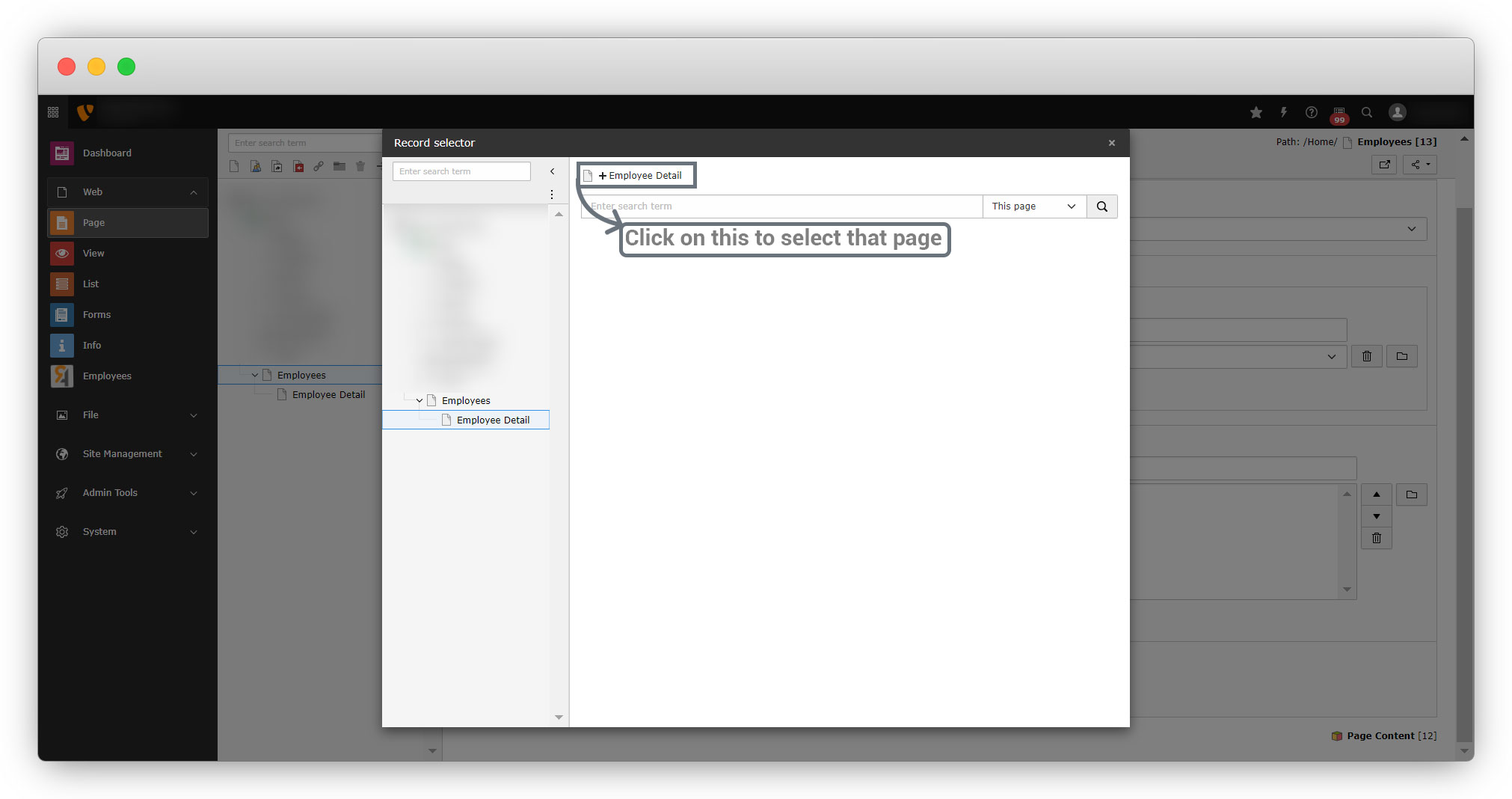This screenshot has width=1512, height=799.
Task: Open the This page search scope dropdown
Action: [x=1033, y=206]
